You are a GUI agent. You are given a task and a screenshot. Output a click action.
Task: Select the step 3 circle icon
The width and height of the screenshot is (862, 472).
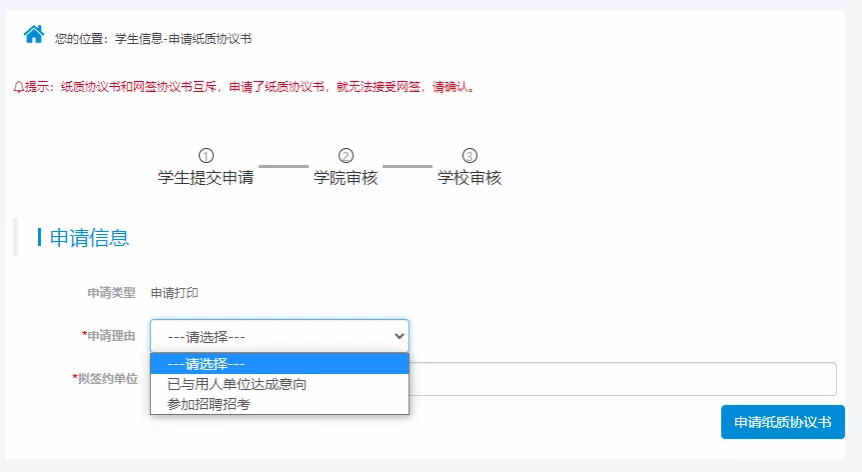pos(470,155)
